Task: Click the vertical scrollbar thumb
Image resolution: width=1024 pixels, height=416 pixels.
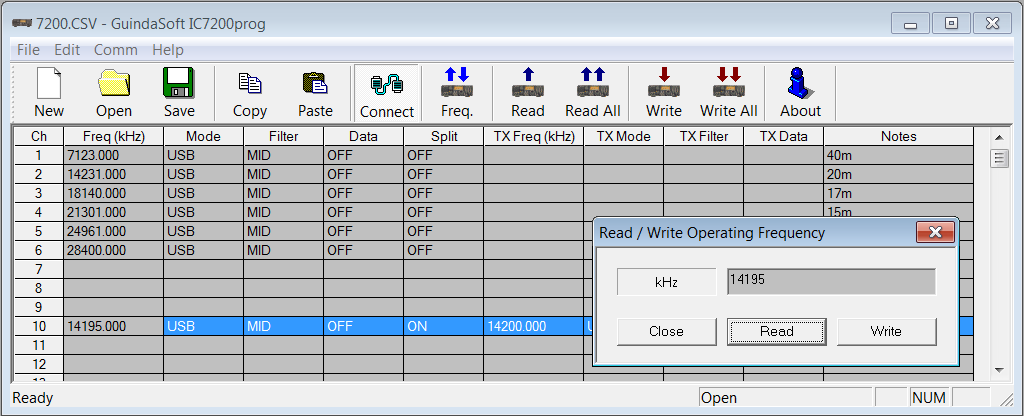Action: point(999,158)
